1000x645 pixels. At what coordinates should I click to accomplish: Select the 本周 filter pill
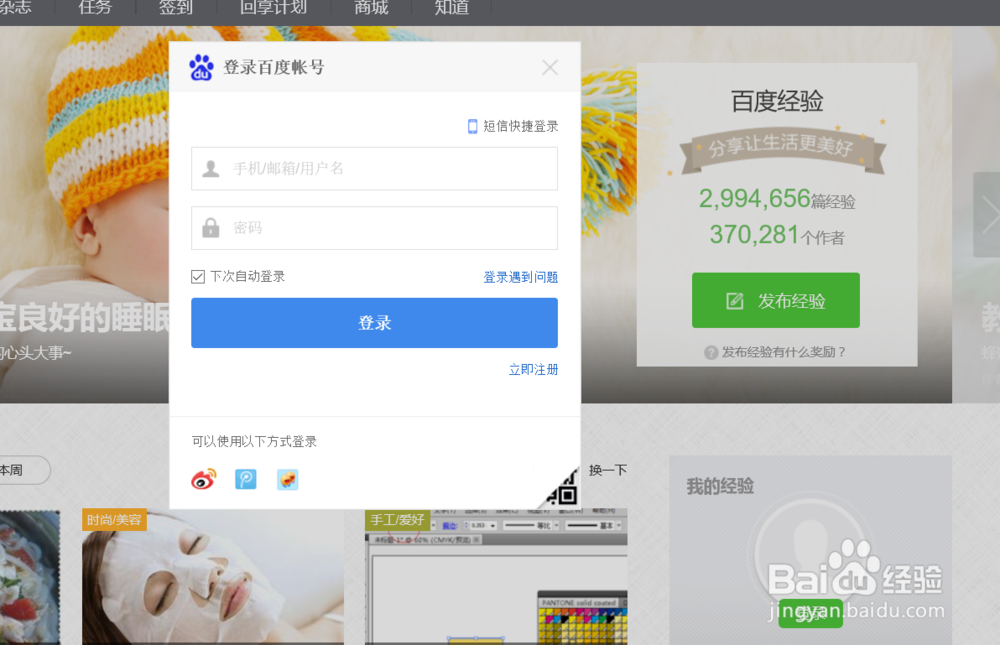tap(22, 470)
